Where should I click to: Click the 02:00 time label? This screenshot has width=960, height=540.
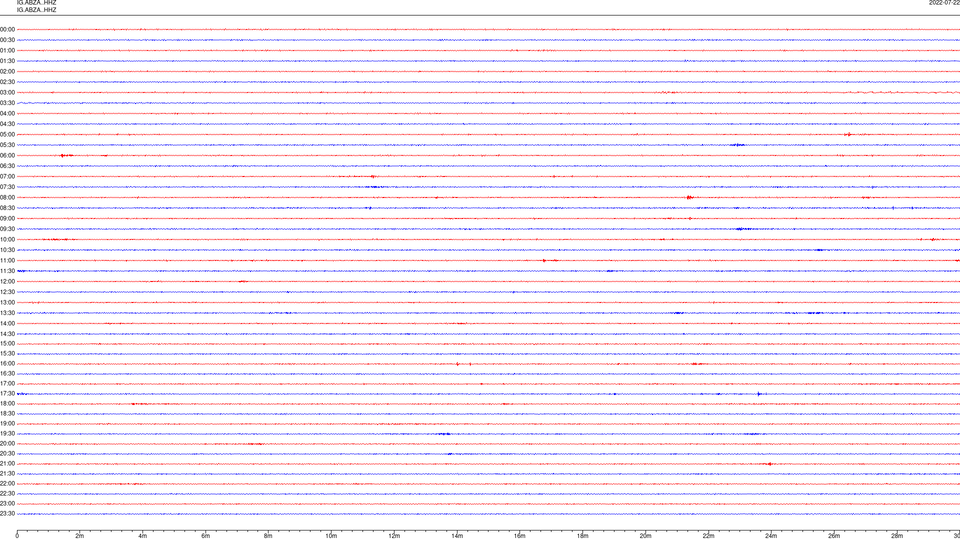coord(7,72)
